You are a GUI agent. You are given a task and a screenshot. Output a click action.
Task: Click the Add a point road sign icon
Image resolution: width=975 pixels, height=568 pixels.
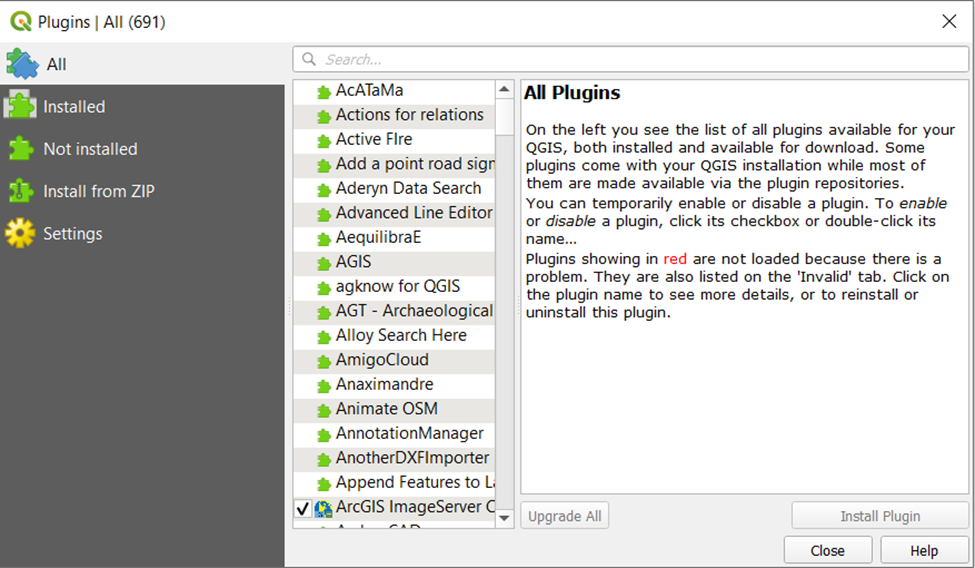coord(323,165)
